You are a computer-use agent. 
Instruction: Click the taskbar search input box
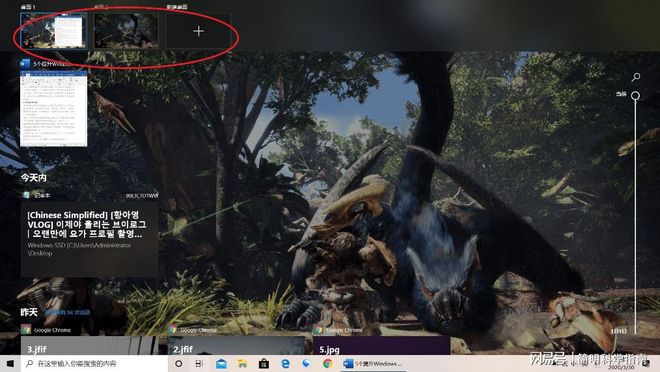tap(94, 363)
